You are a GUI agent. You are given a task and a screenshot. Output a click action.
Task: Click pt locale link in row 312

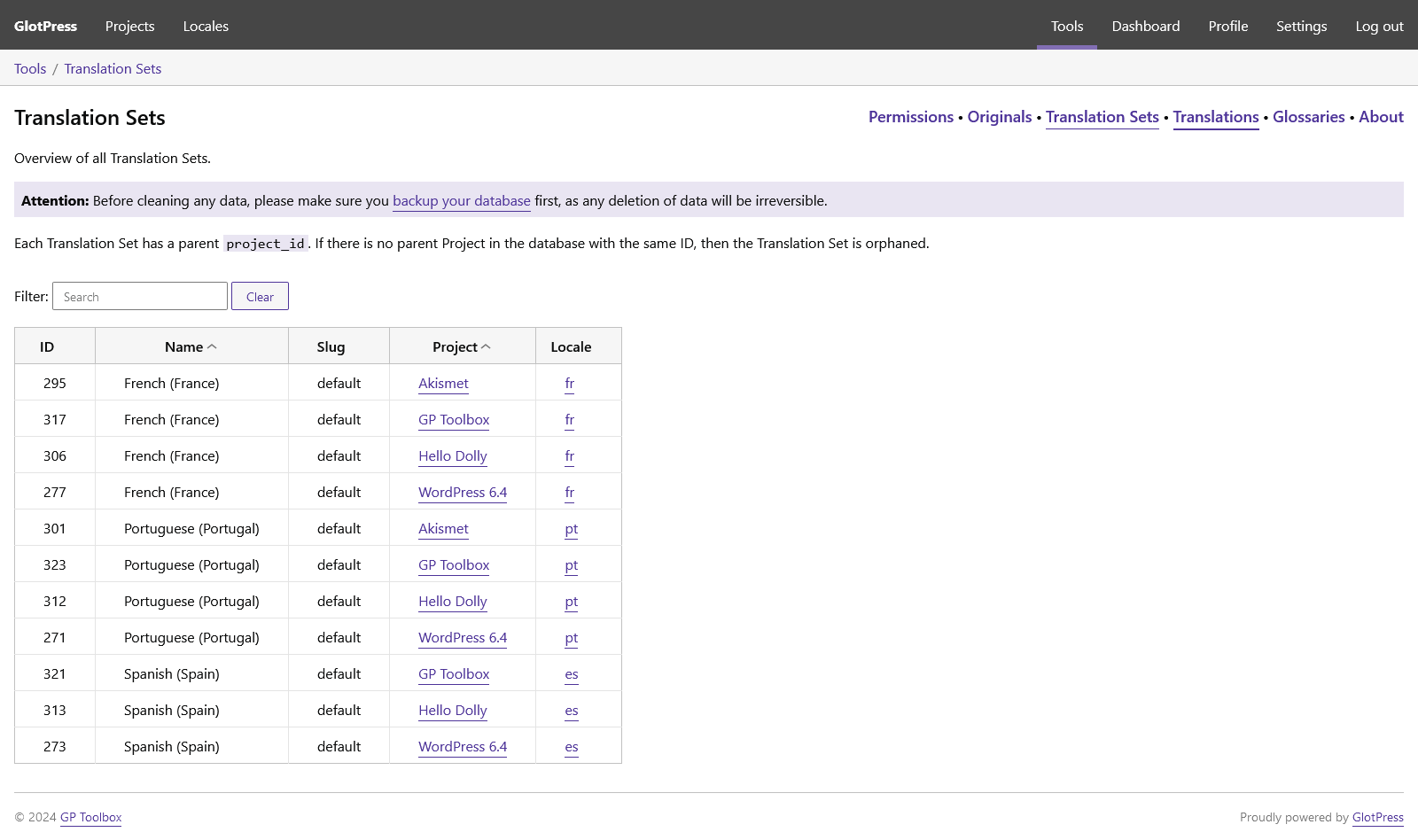[x=572, y=602]
